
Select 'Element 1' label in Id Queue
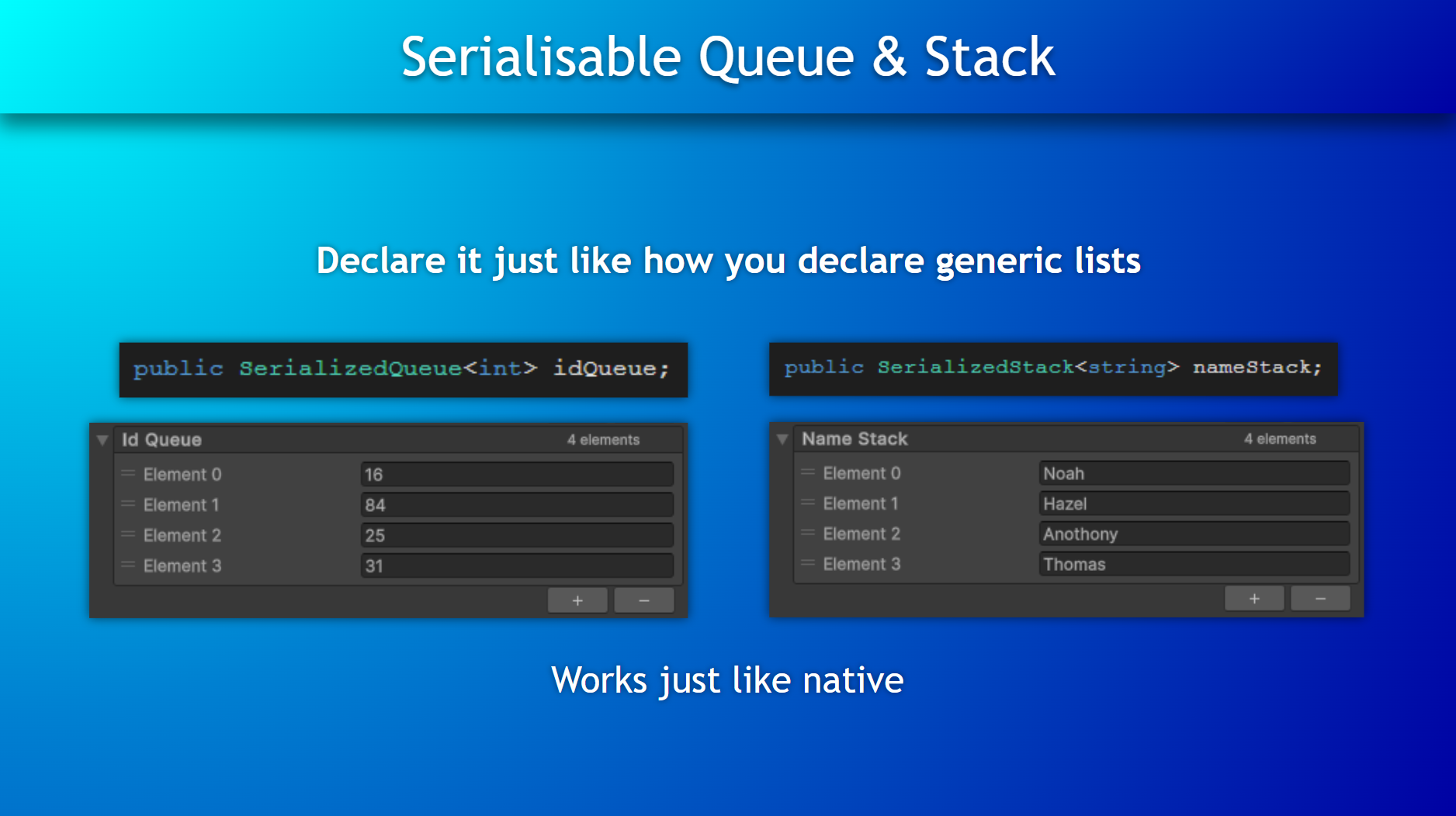coord(182,505)
